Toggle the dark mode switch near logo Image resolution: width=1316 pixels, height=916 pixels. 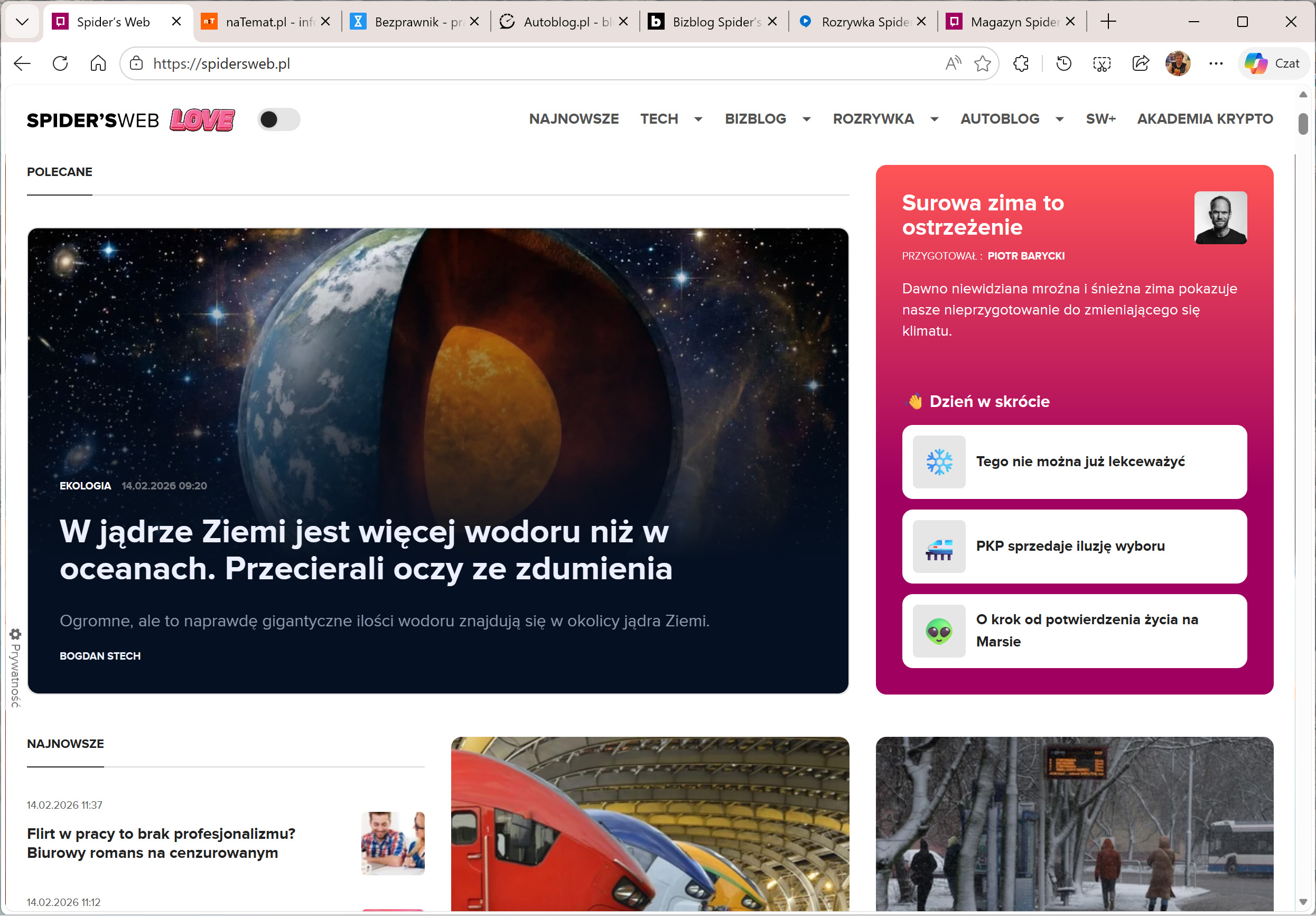pos(278,119)
